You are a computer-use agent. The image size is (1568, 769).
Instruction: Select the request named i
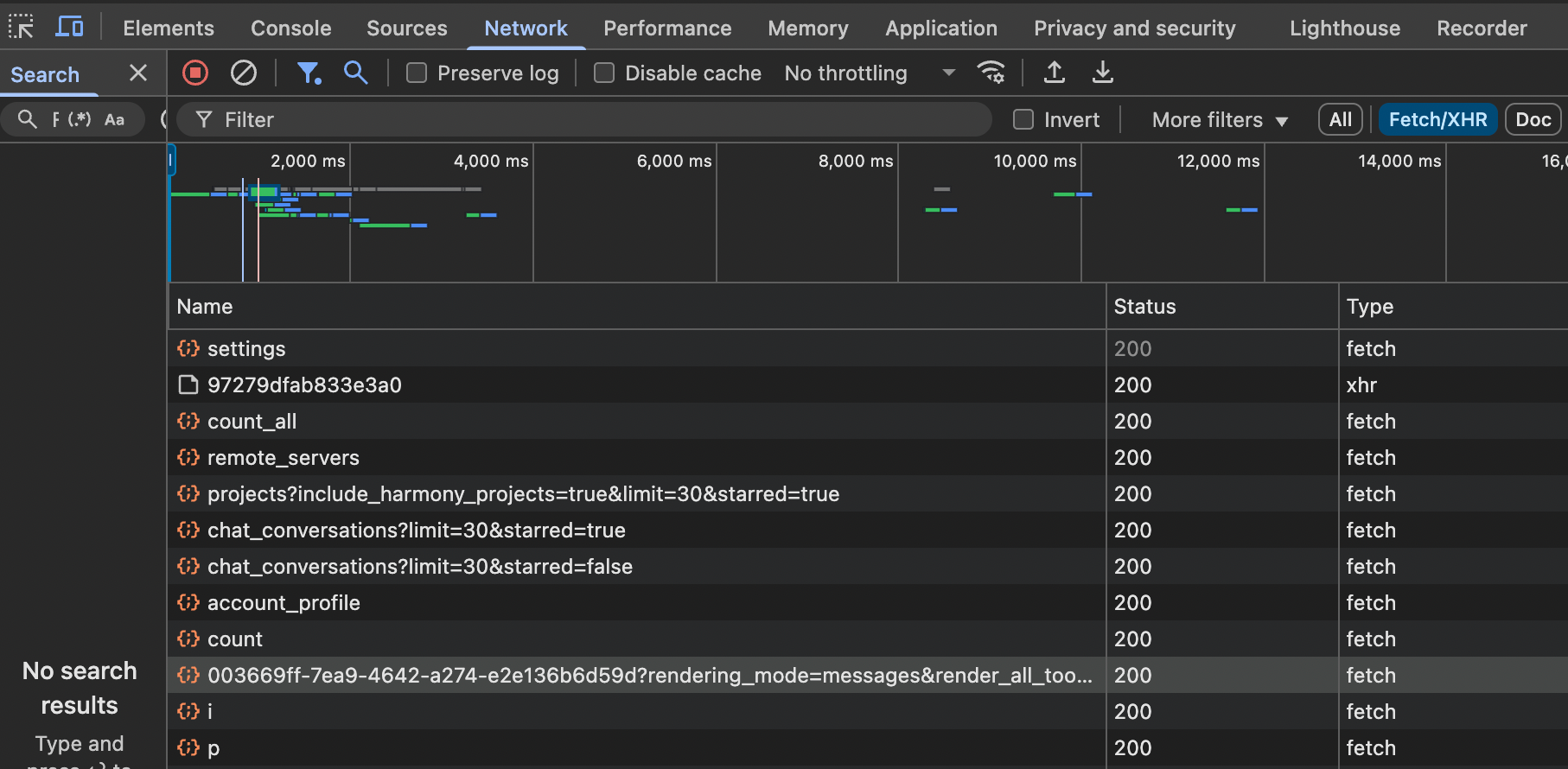[868, 711]
